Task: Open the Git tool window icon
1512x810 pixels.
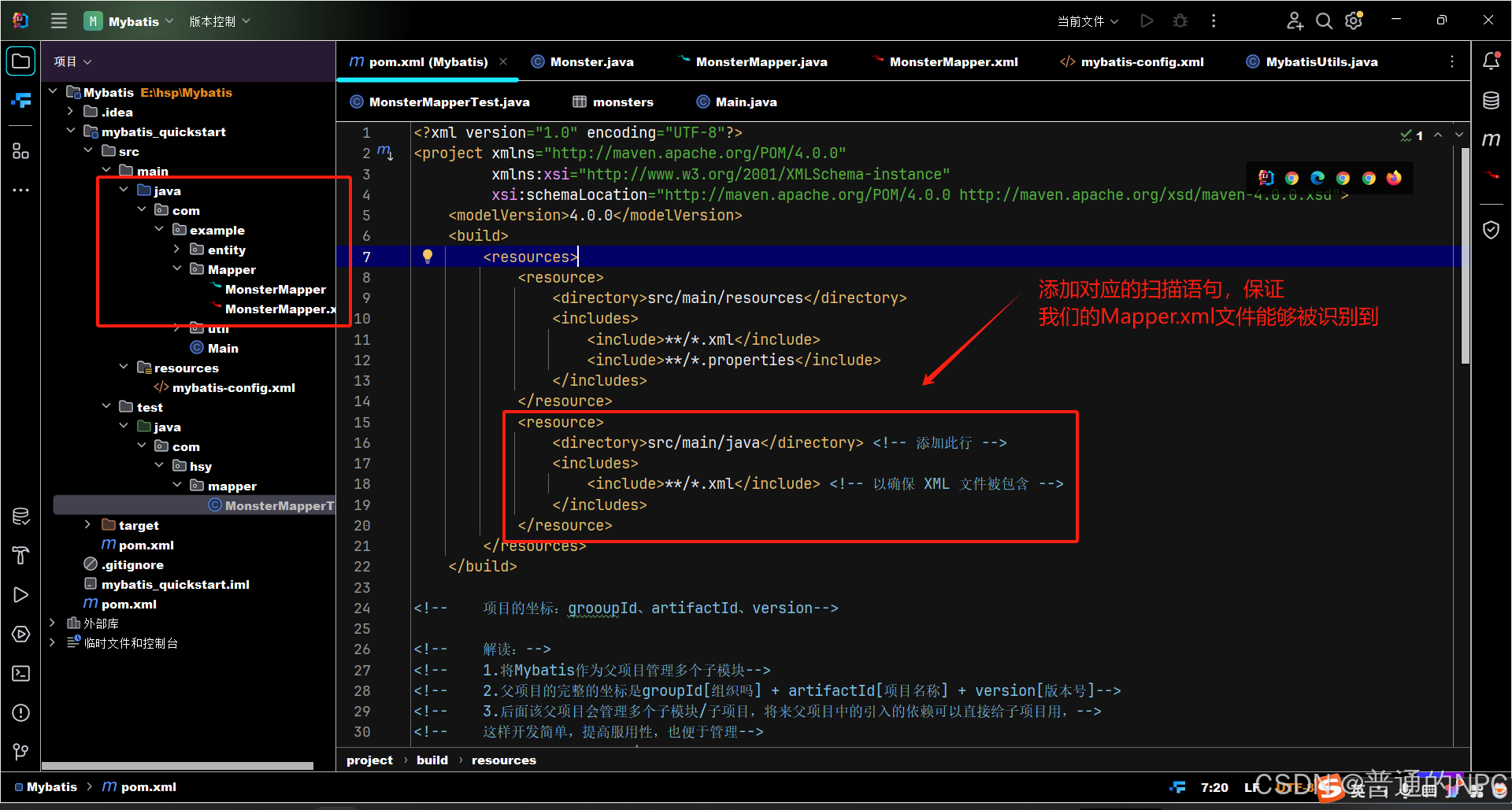Action: (21, 752)
